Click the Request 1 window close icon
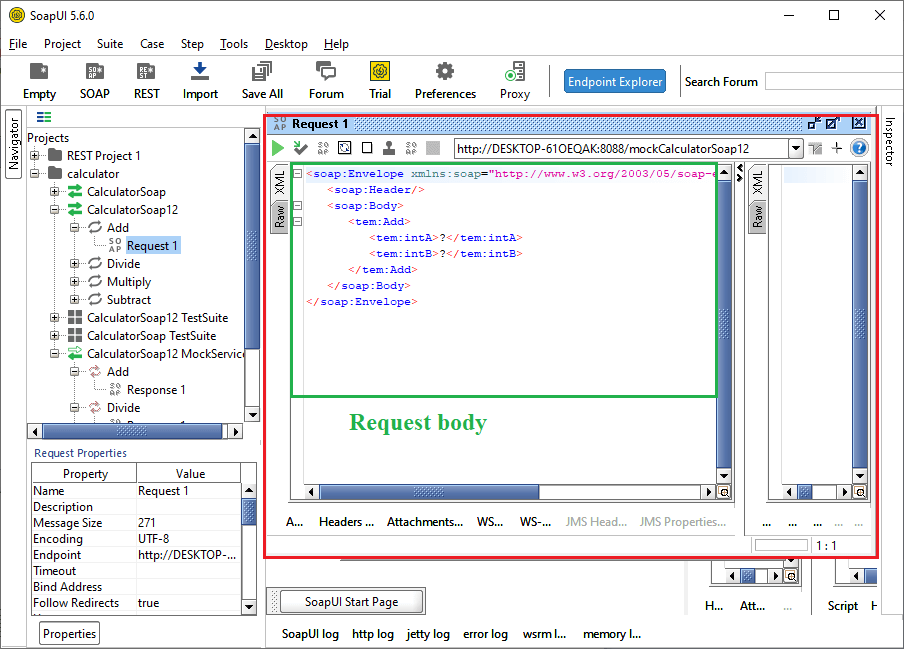 click(x=859, y=123)
